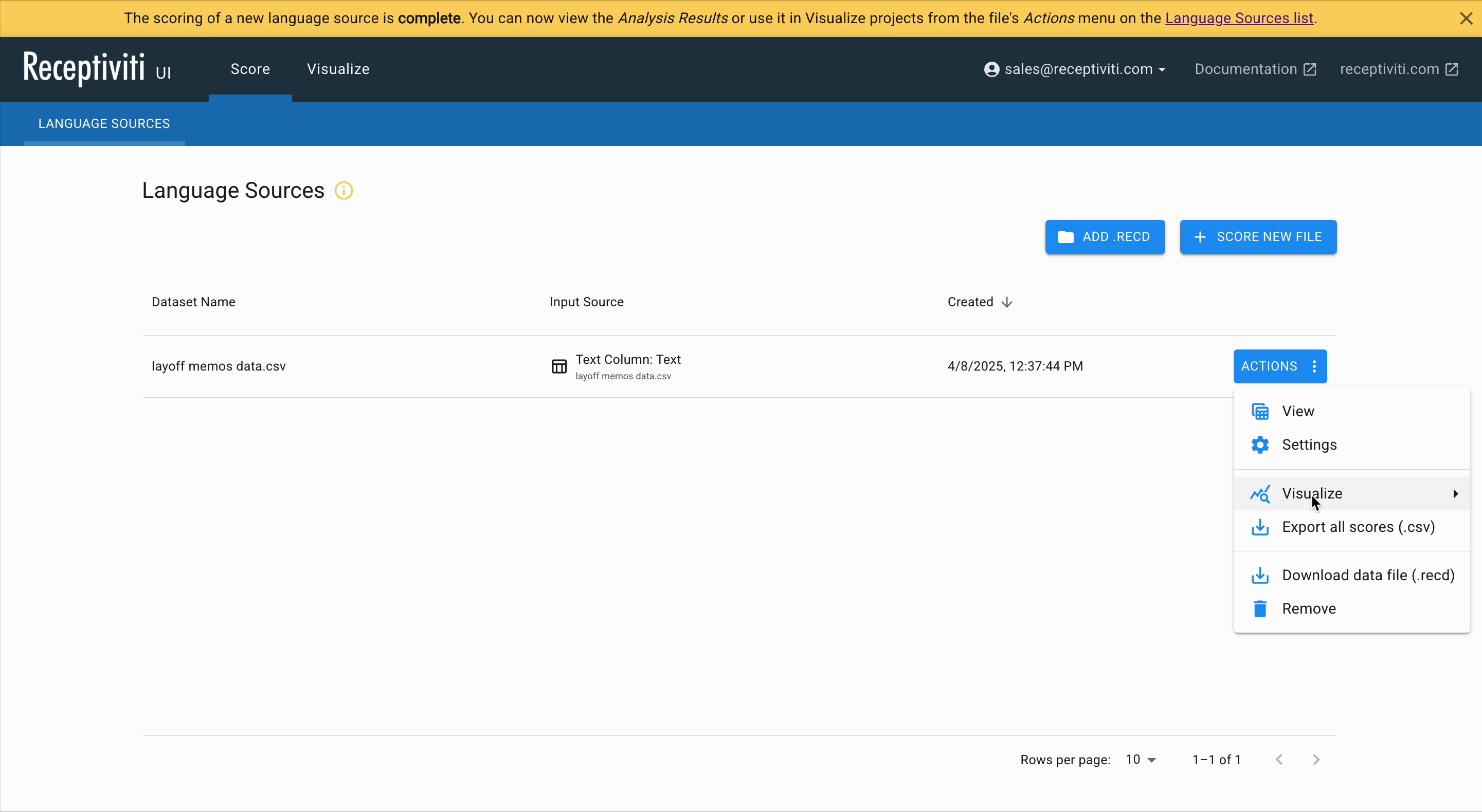Select the LANGUAGE SOURCES tab
Image resolution: width=1482 pixels, height=812 pixels.
(104, 124)
